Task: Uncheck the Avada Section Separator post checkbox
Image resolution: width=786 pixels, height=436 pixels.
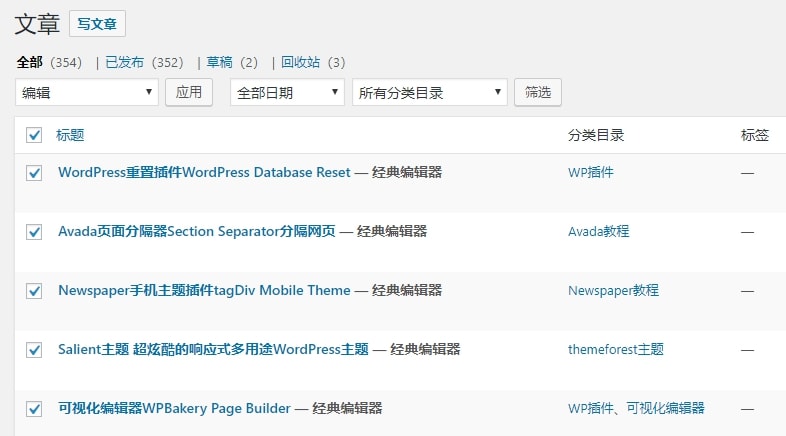Action: (34, 232)
